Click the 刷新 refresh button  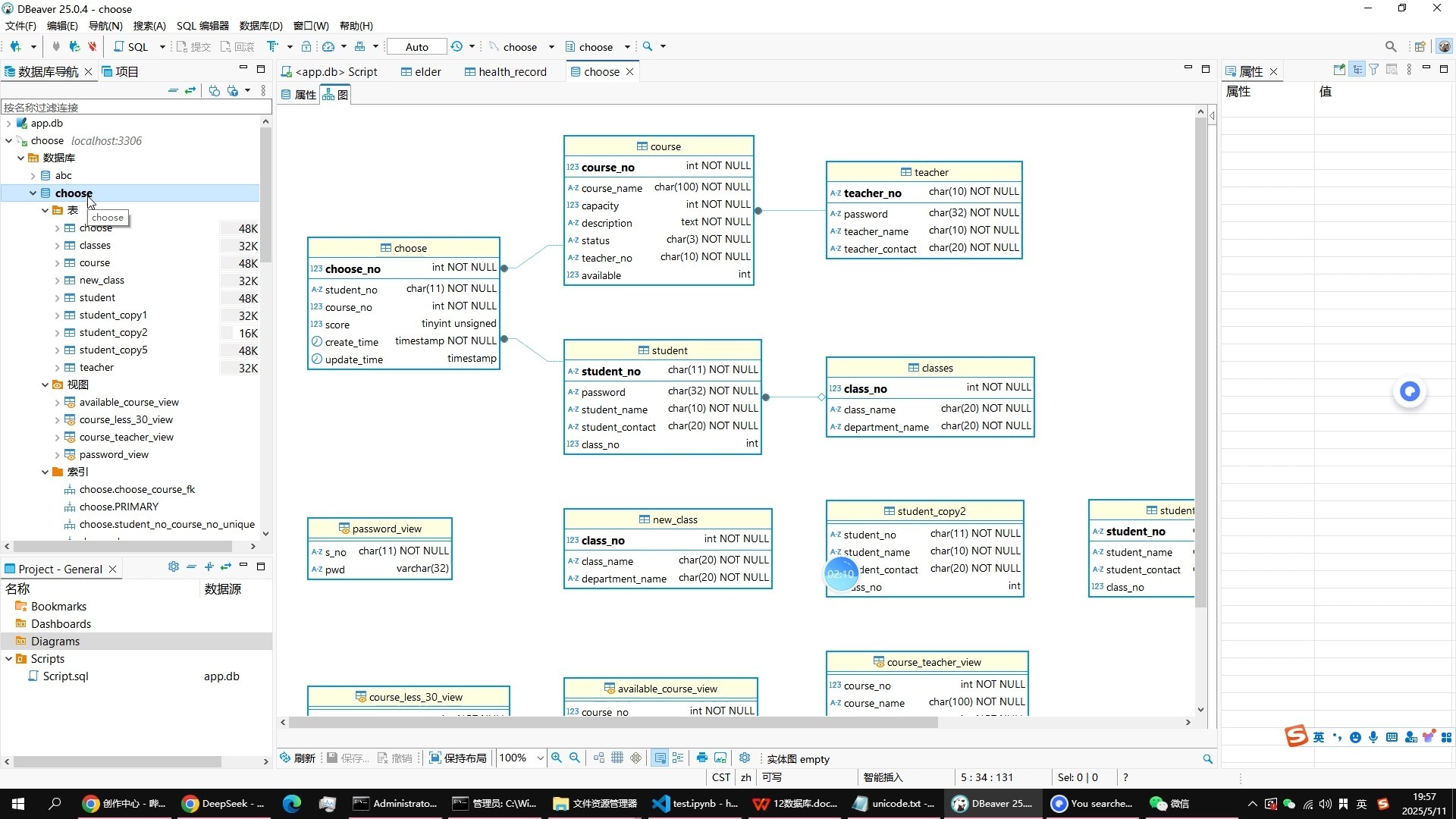pos(297,758)
